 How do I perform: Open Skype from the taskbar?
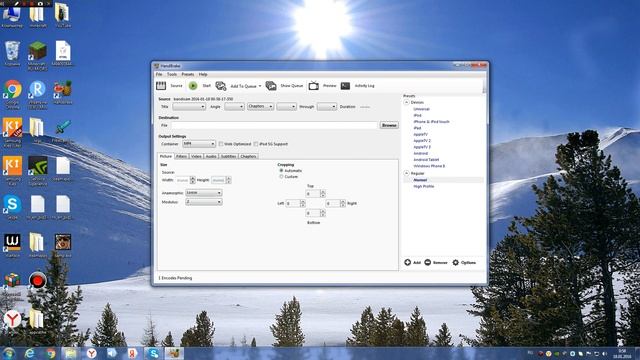(x=153, y=353)
